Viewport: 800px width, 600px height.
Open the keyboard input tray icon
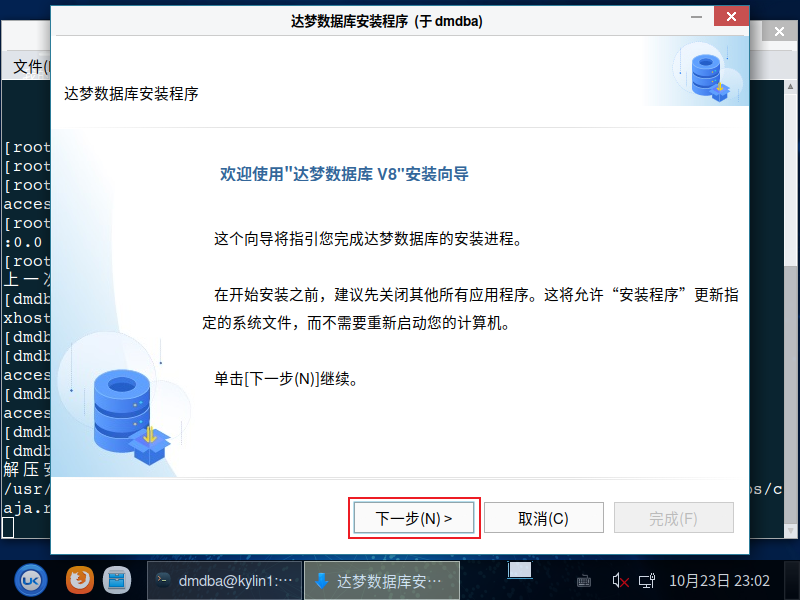(584, 581)
